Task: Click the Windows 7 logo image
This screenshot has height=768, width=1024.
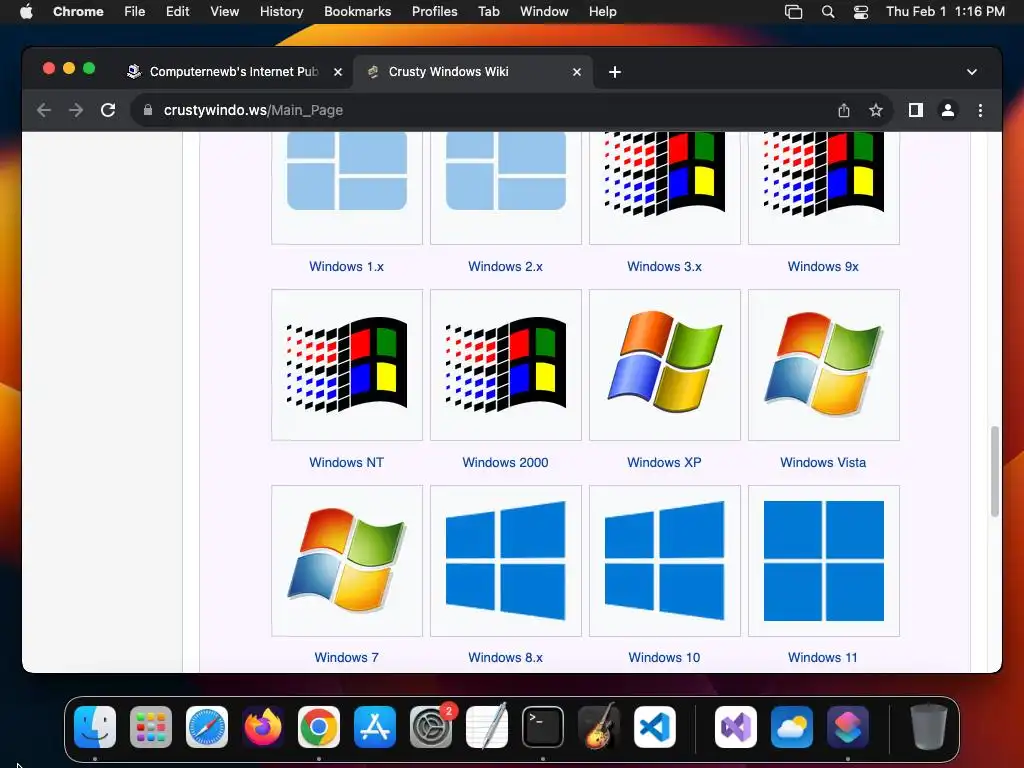Action: 347,561
